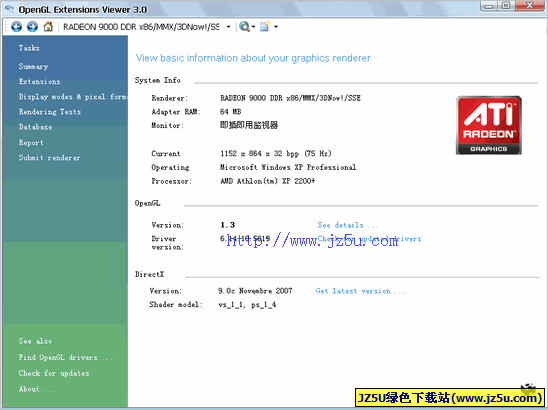548x410 pixels.
Task: Open the Summary task in sidebar
Action: (34, 66)
